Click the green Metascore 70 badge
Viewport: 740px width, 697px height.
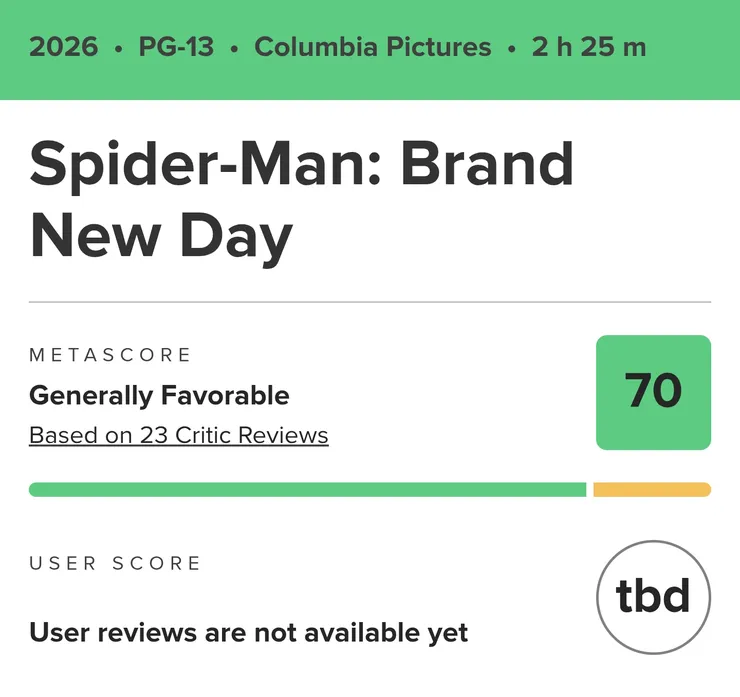click(653, 392)
